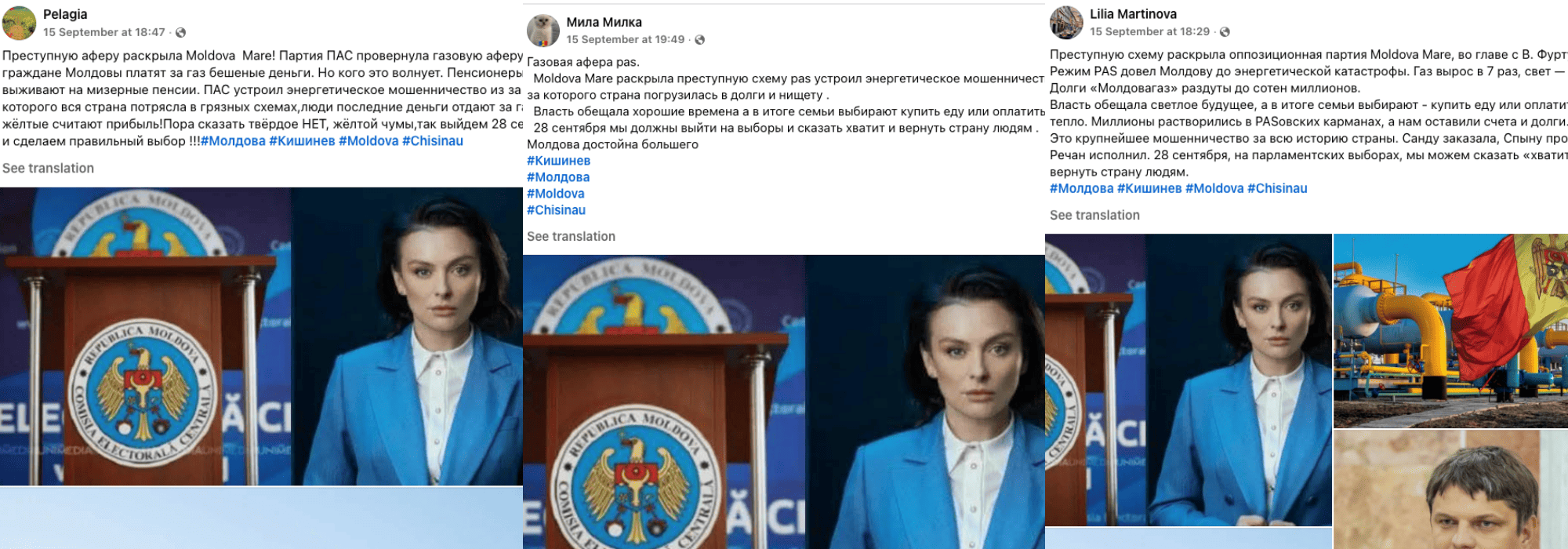
Task: Click the globe privacy icon on Lilia Martinova's post
Action: pos(1225,32)
